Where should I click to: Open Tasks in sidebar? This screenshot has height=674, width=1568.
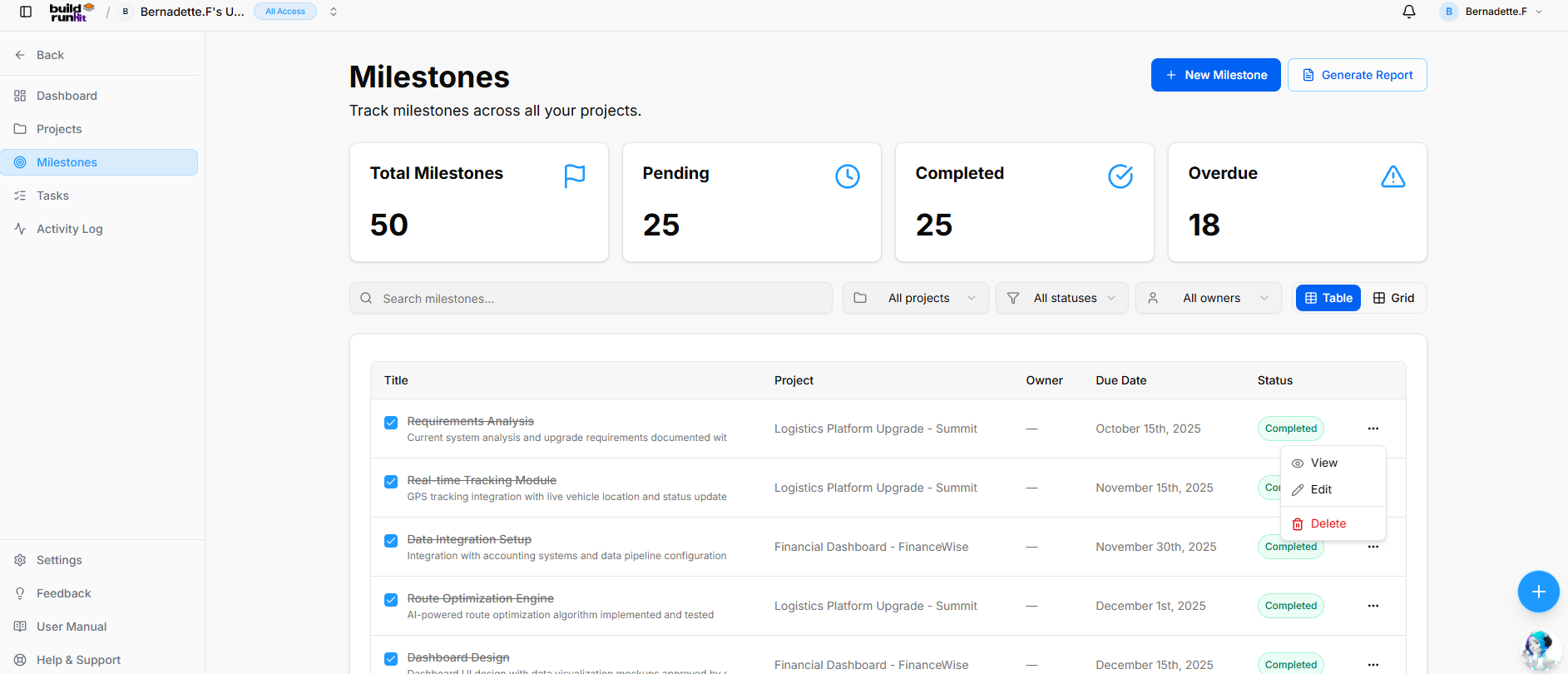pos(99,196)
